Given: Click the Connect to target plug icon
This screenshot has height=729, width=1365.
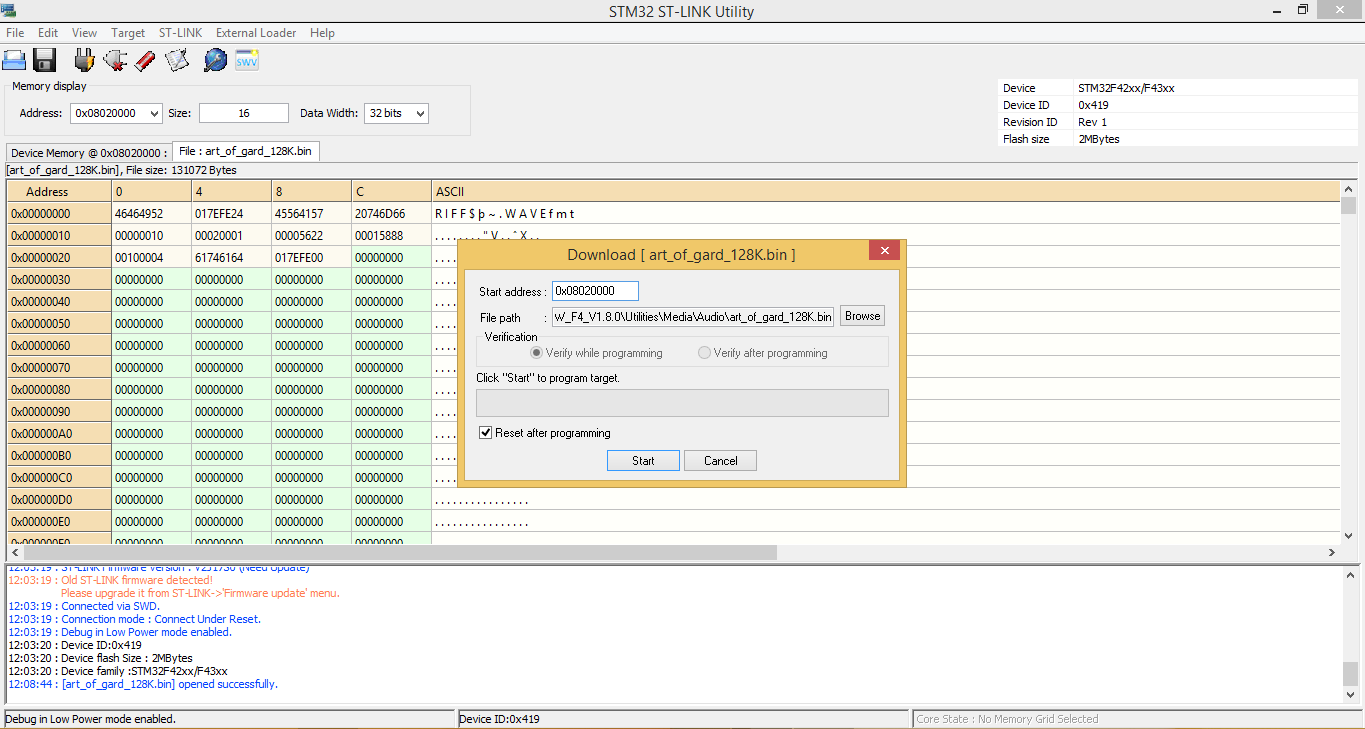Looking at the screenshot, I should coord(84,60).
